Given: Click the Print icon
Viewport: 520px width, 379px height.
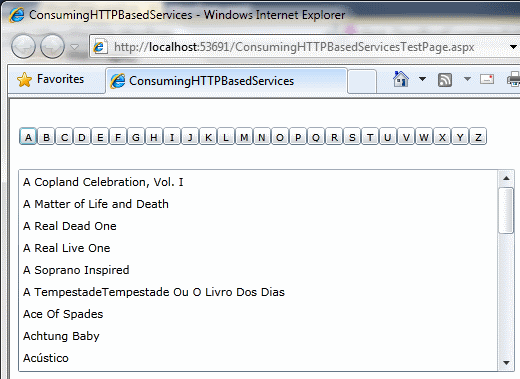Looking at the screenshot, I should (x=514, y=79).
